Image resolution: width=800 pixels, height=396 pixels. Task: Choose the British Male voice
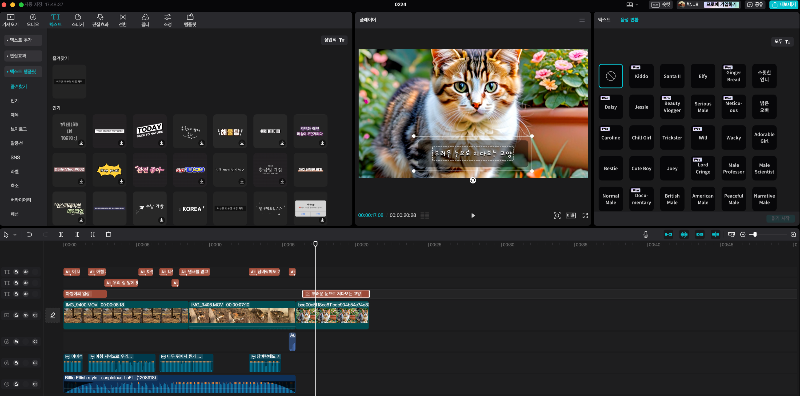[x=672, y=199]
